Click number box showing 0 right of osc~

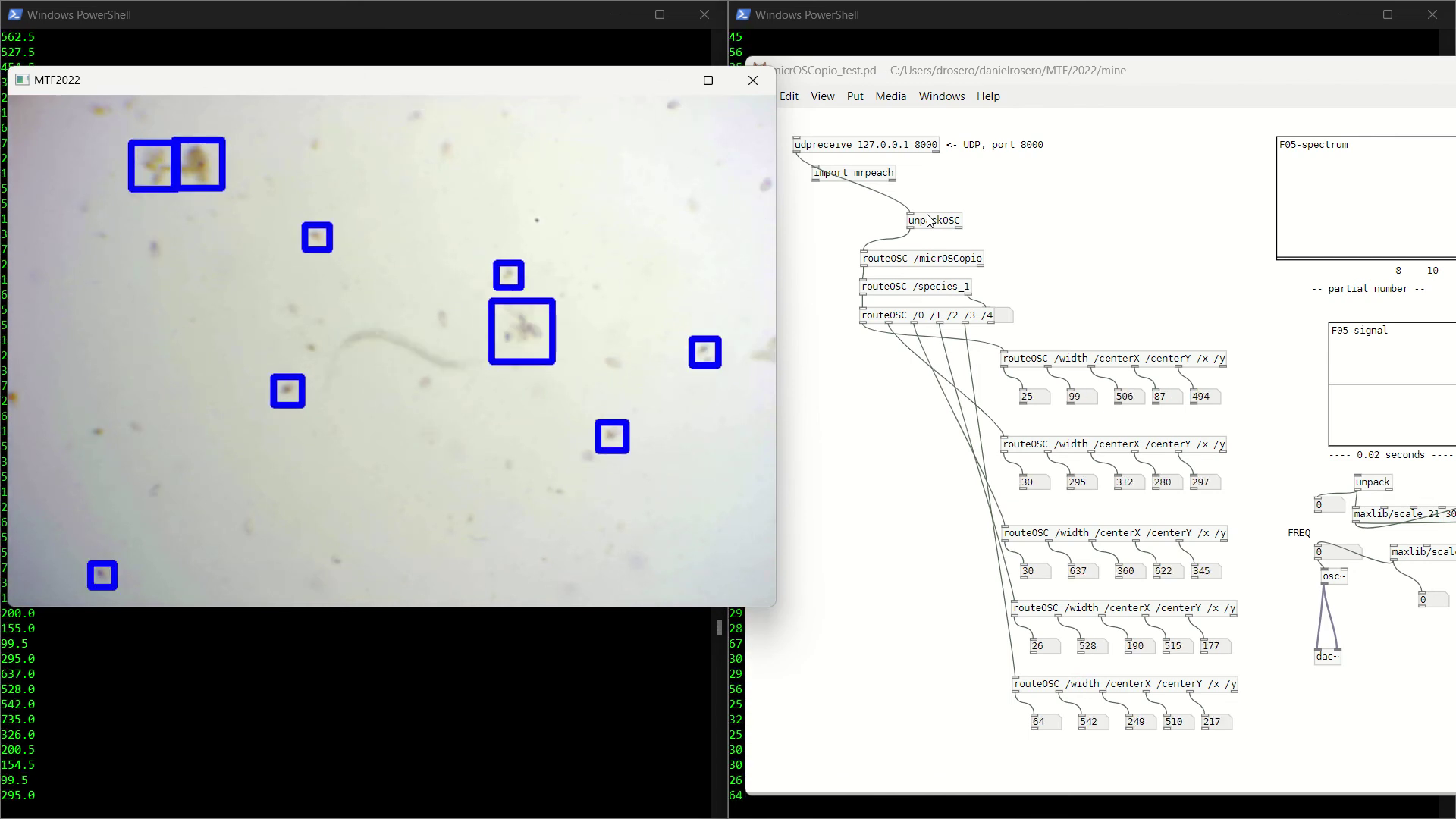tap(1433, 600)
